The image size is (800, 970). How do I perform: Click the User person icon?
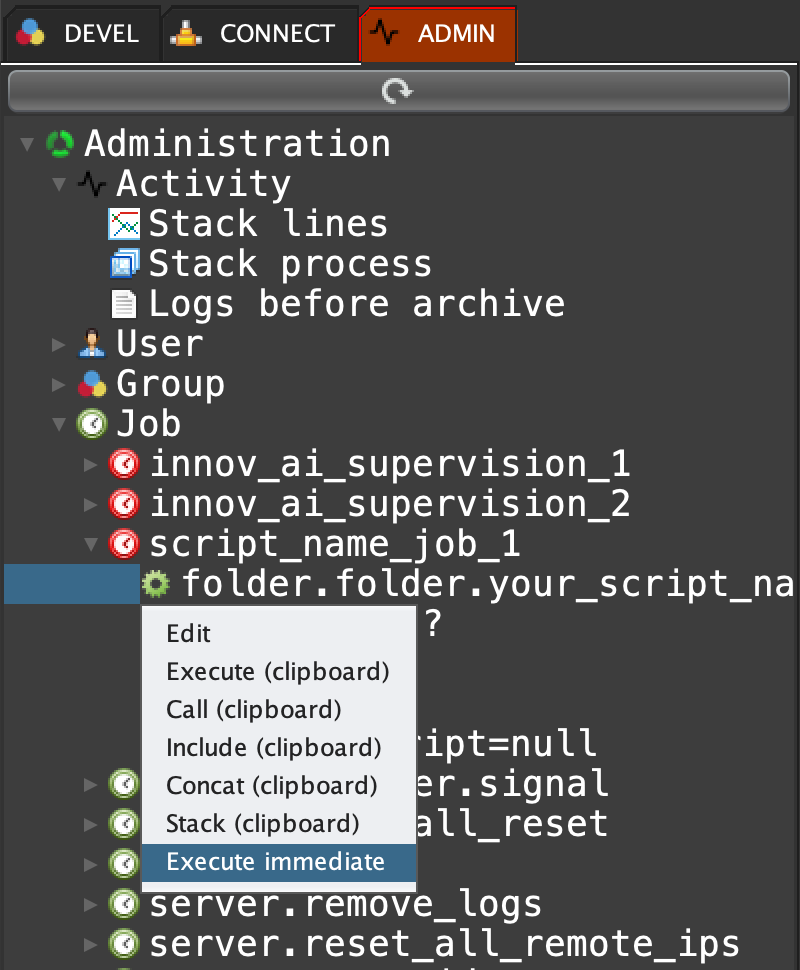(92, 344)
